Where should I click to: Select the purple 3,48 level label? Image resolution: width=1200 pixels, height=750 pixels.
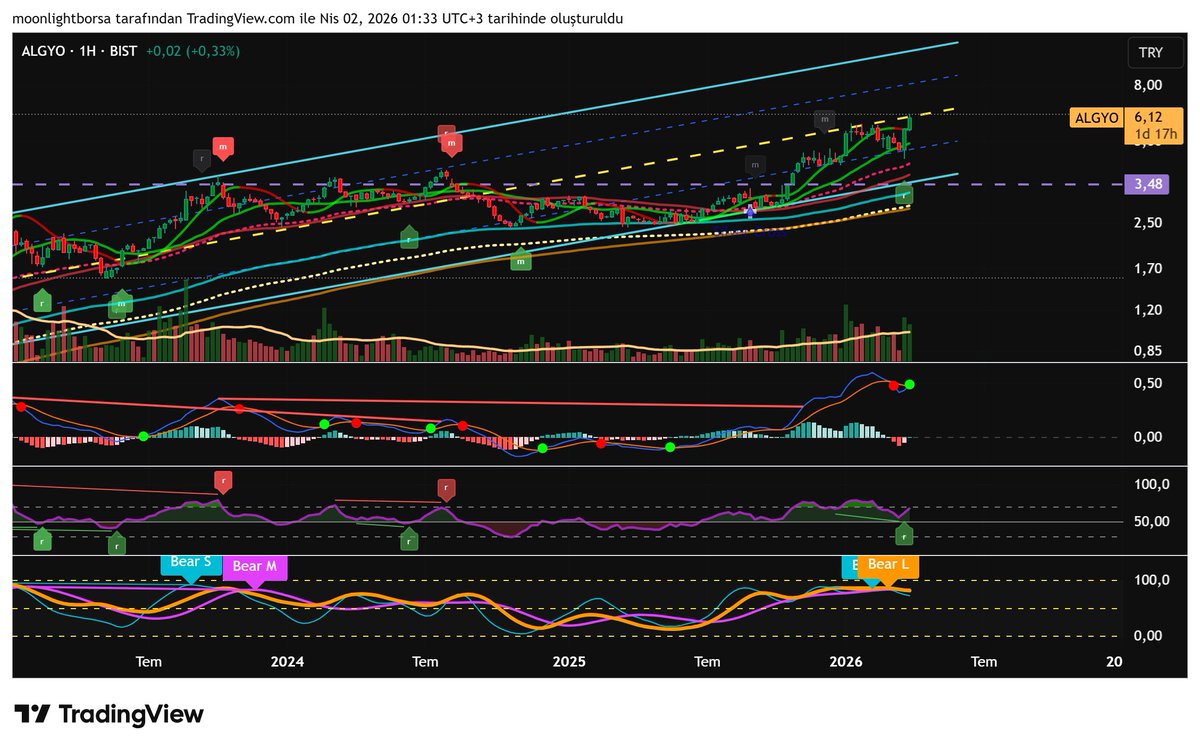coord(1145,184)
